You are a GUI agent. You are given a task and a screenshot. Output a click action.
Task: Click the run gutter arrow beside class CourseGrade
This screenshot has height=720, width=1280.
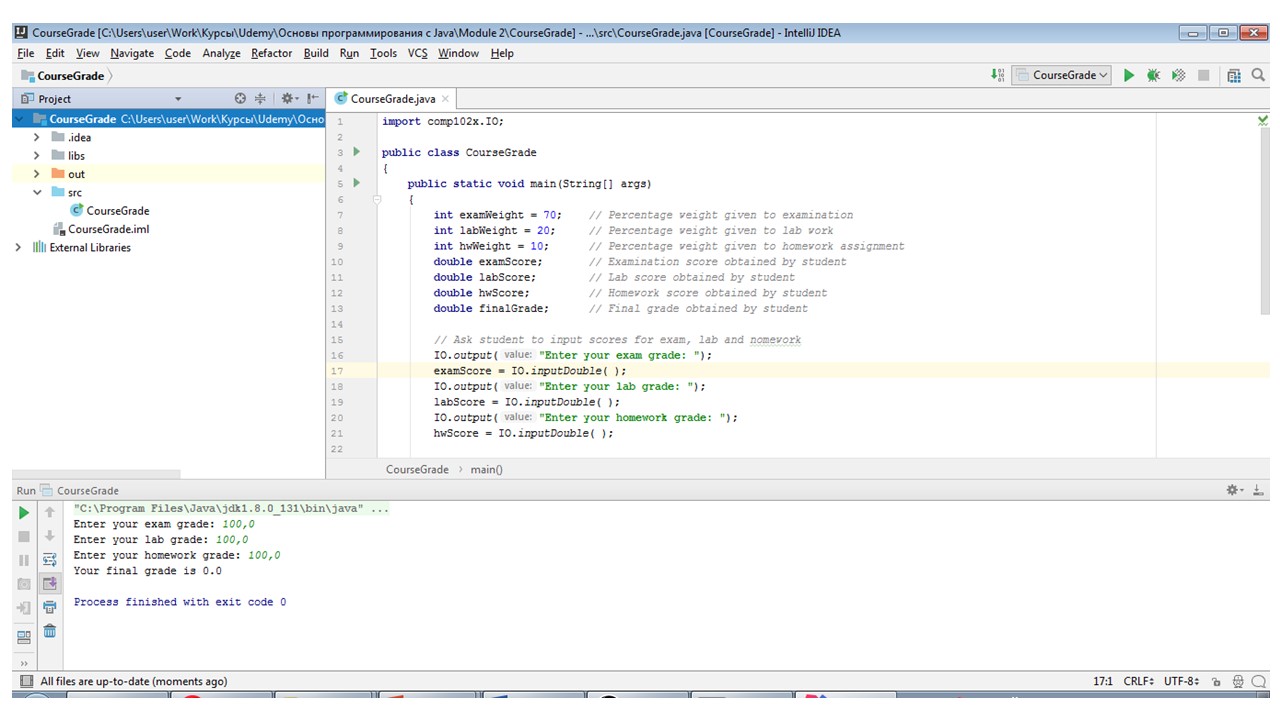(356, 152)
